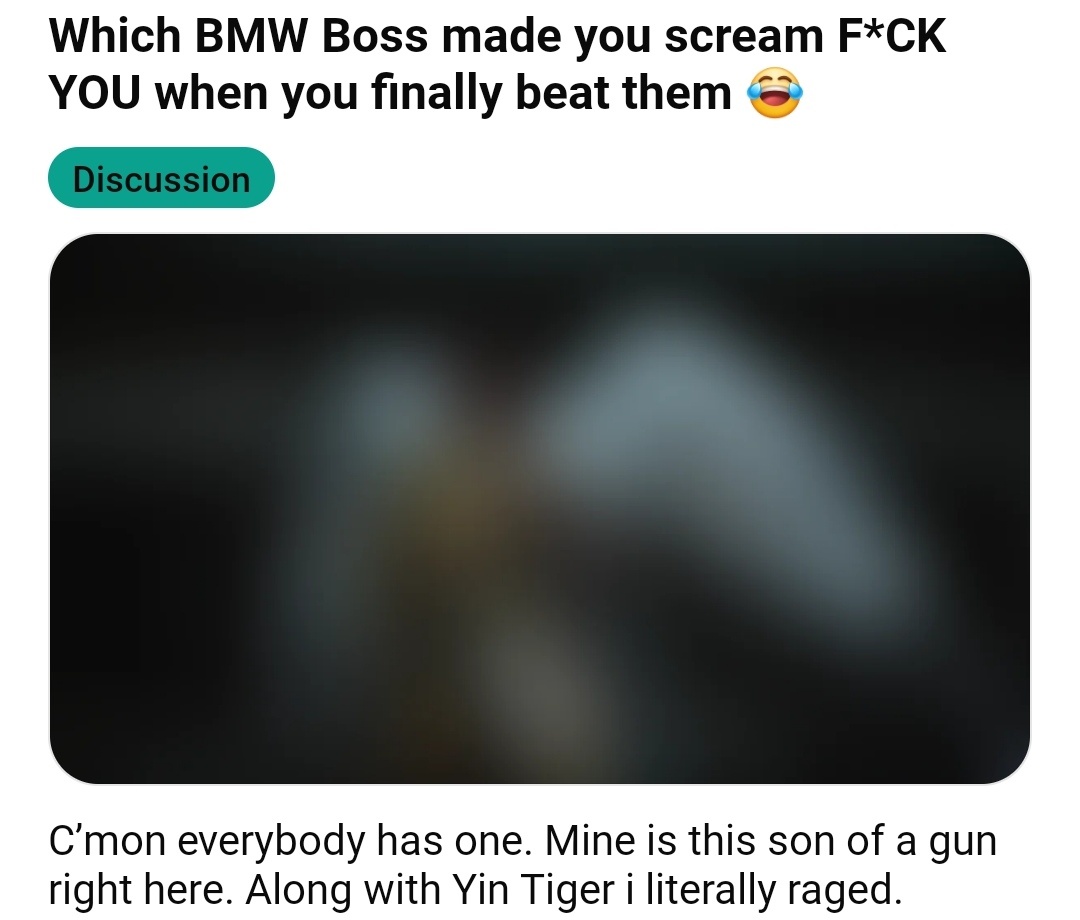
Task: Click the post body text beginning C'mon everybody
Action: coord(523,865)
